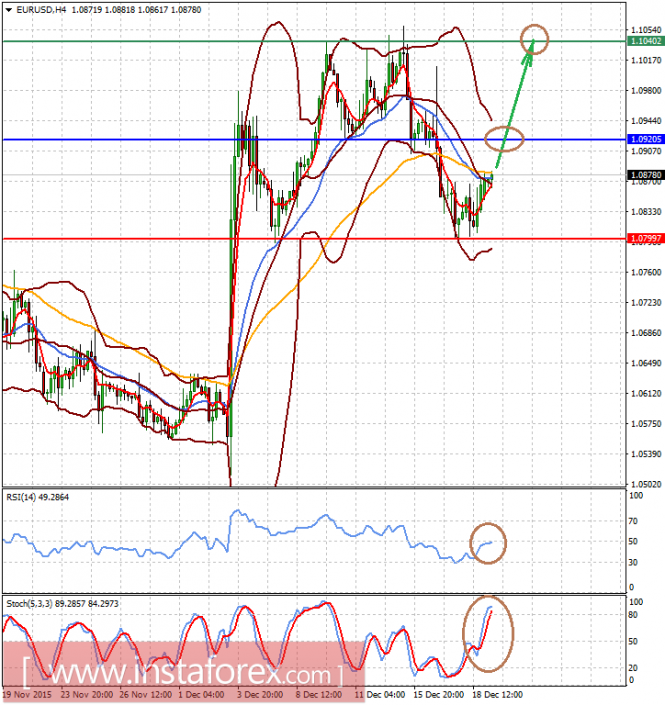The image size is (665, 705).
Task: Select the red 1.07997 price label
Action: pos(646,238)
